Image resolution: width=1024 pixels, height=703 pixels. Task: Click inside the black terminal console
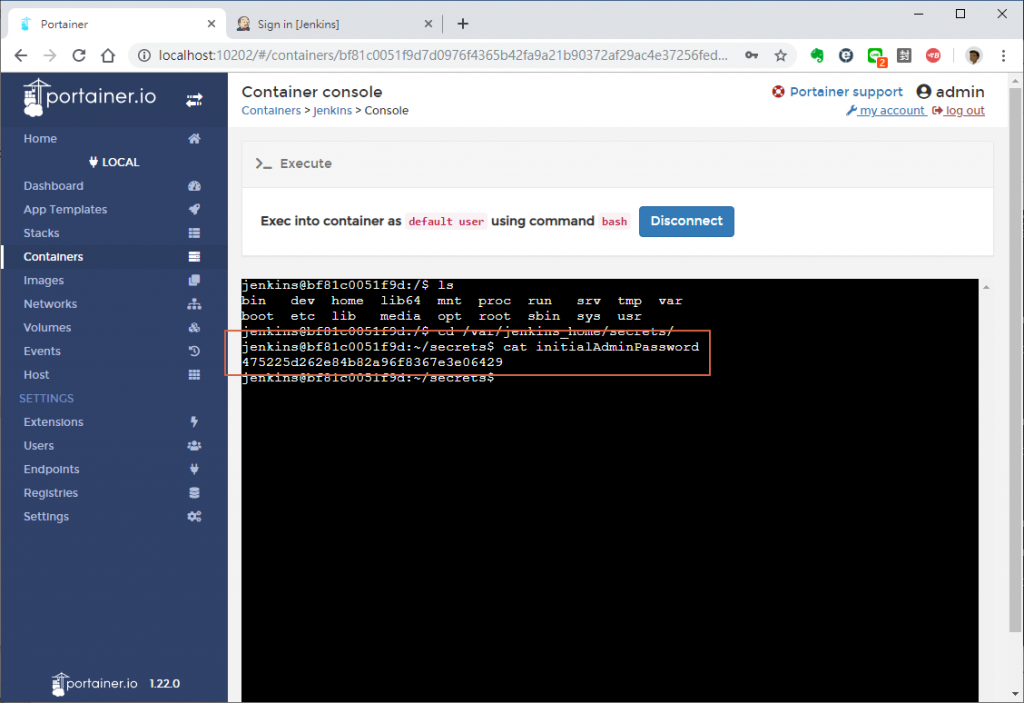pos(609,490)
